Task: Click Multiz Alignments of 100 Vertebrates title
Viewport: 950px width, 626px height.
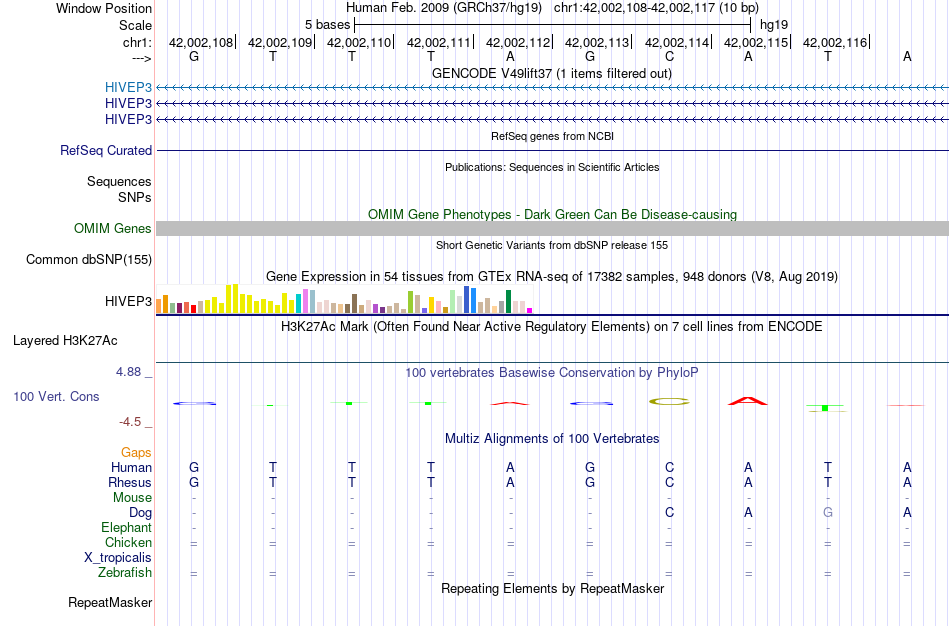Action: 552,438
